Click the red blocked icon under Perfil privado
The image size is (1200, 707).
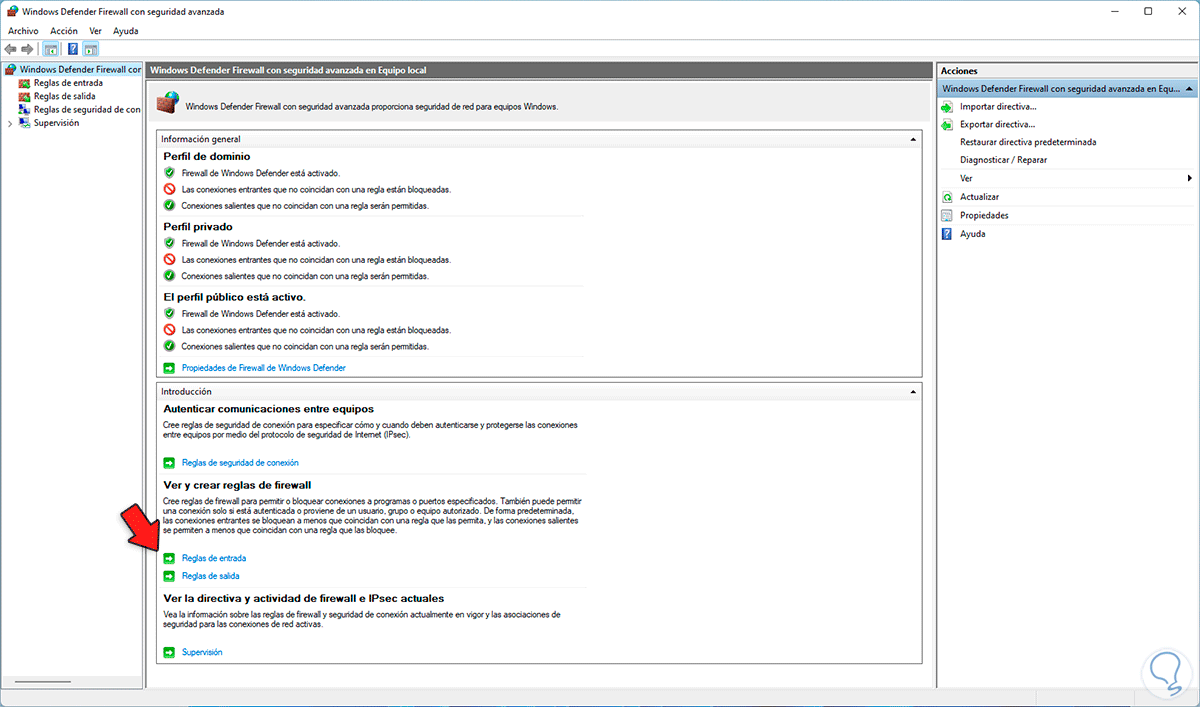click(169, 259)
